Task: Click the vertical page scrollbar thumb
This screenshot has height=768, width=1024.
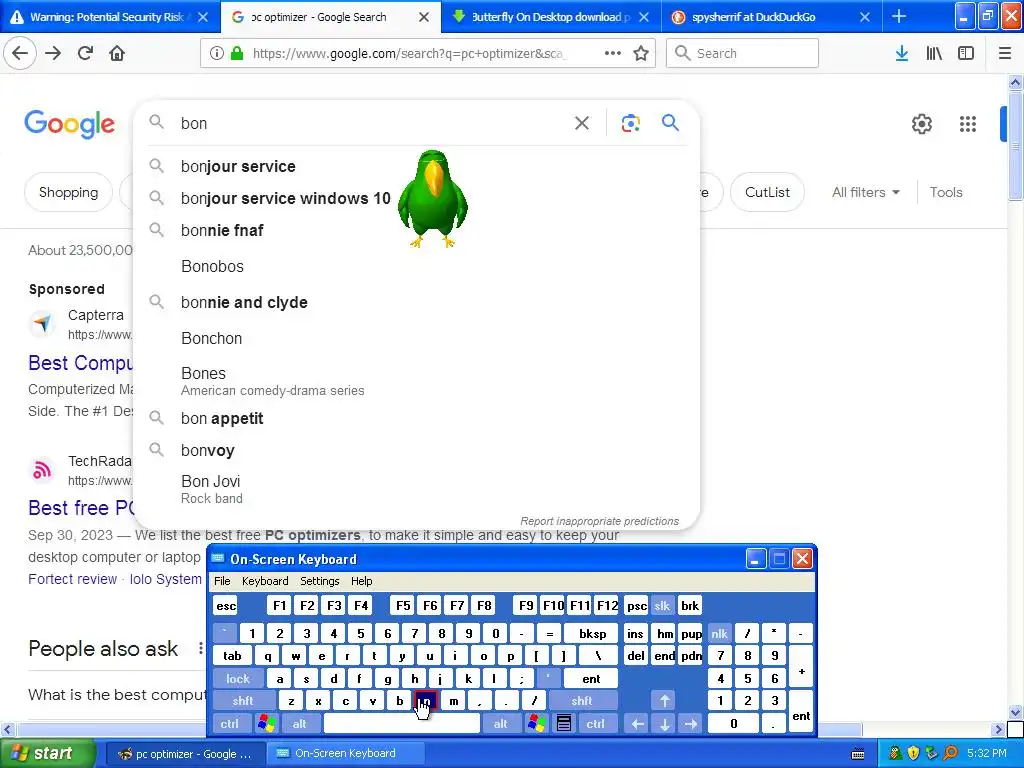Action: tap(1015, 145)
